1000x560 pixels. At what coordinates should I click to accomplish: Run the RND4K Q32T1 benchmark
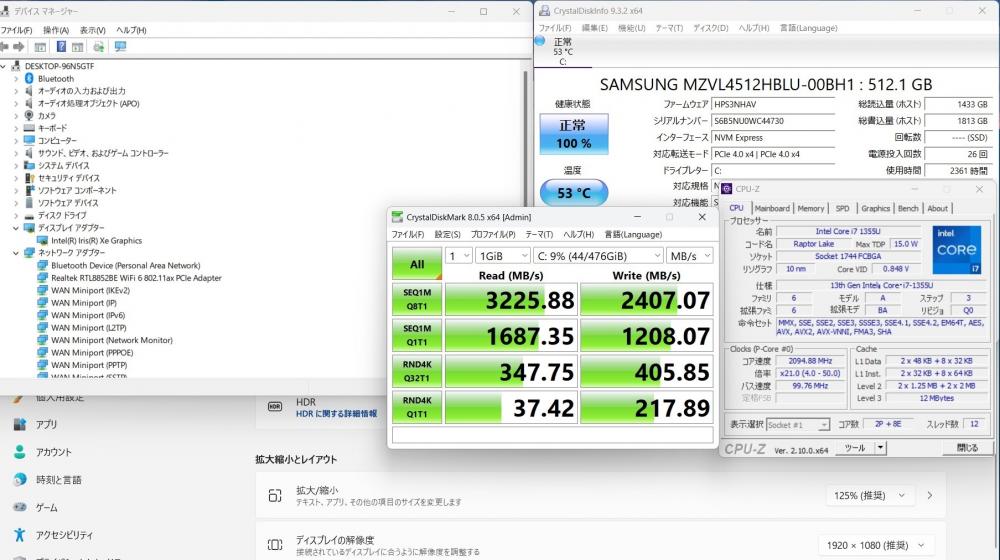point(416,371)
